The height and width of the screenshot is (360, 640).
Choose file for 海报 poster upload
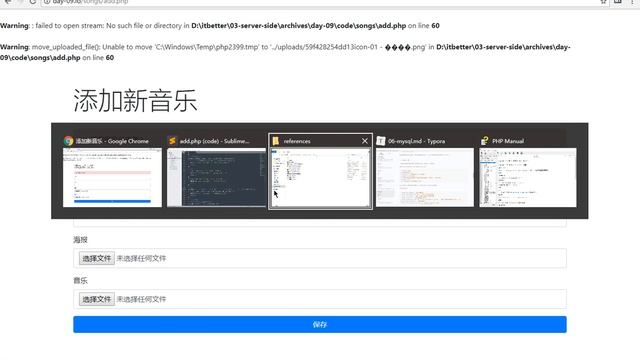[x=97, y=258]
